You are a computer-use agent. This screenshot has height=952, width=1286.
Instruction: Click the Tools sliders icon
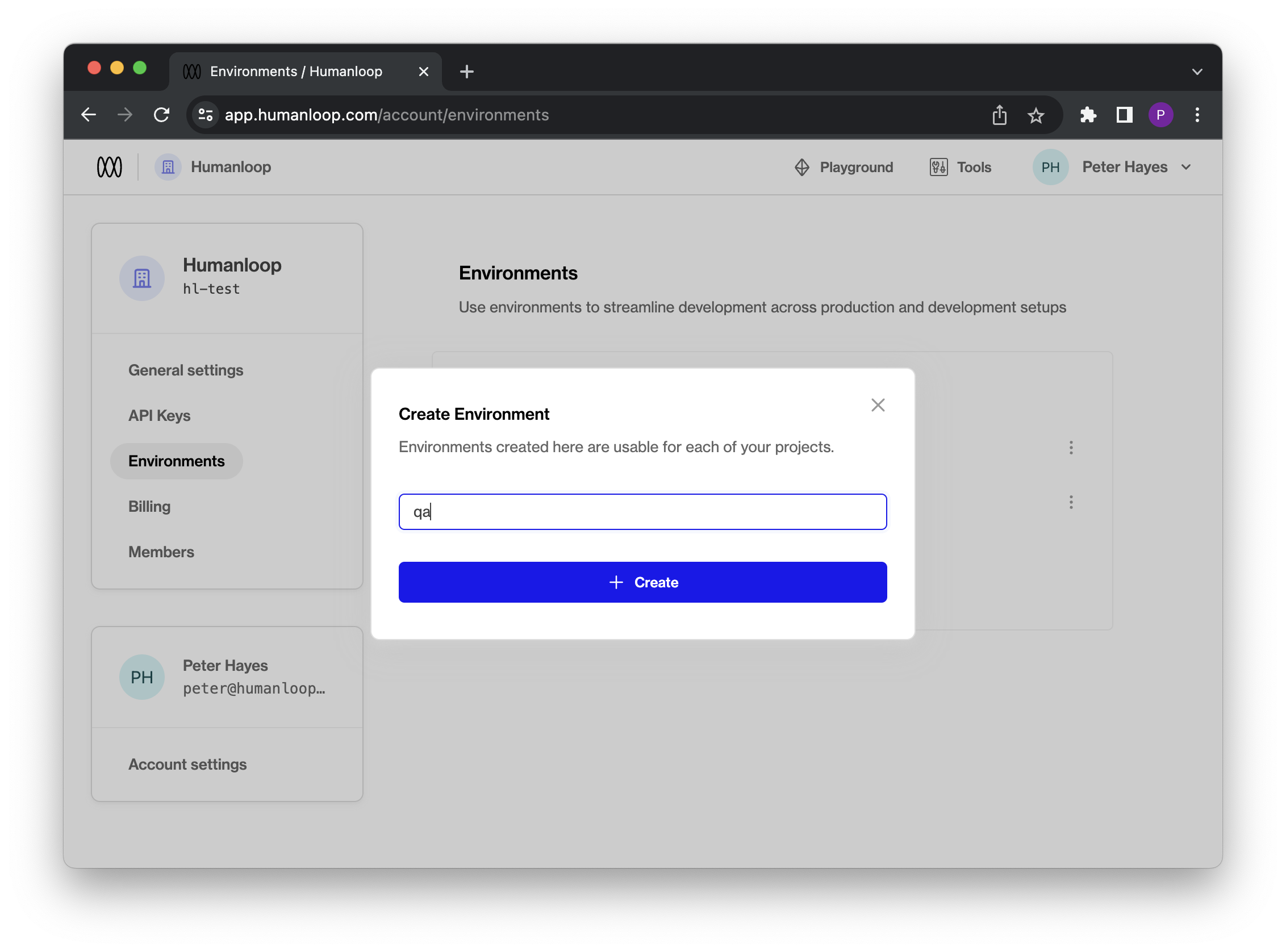point(938,167)
